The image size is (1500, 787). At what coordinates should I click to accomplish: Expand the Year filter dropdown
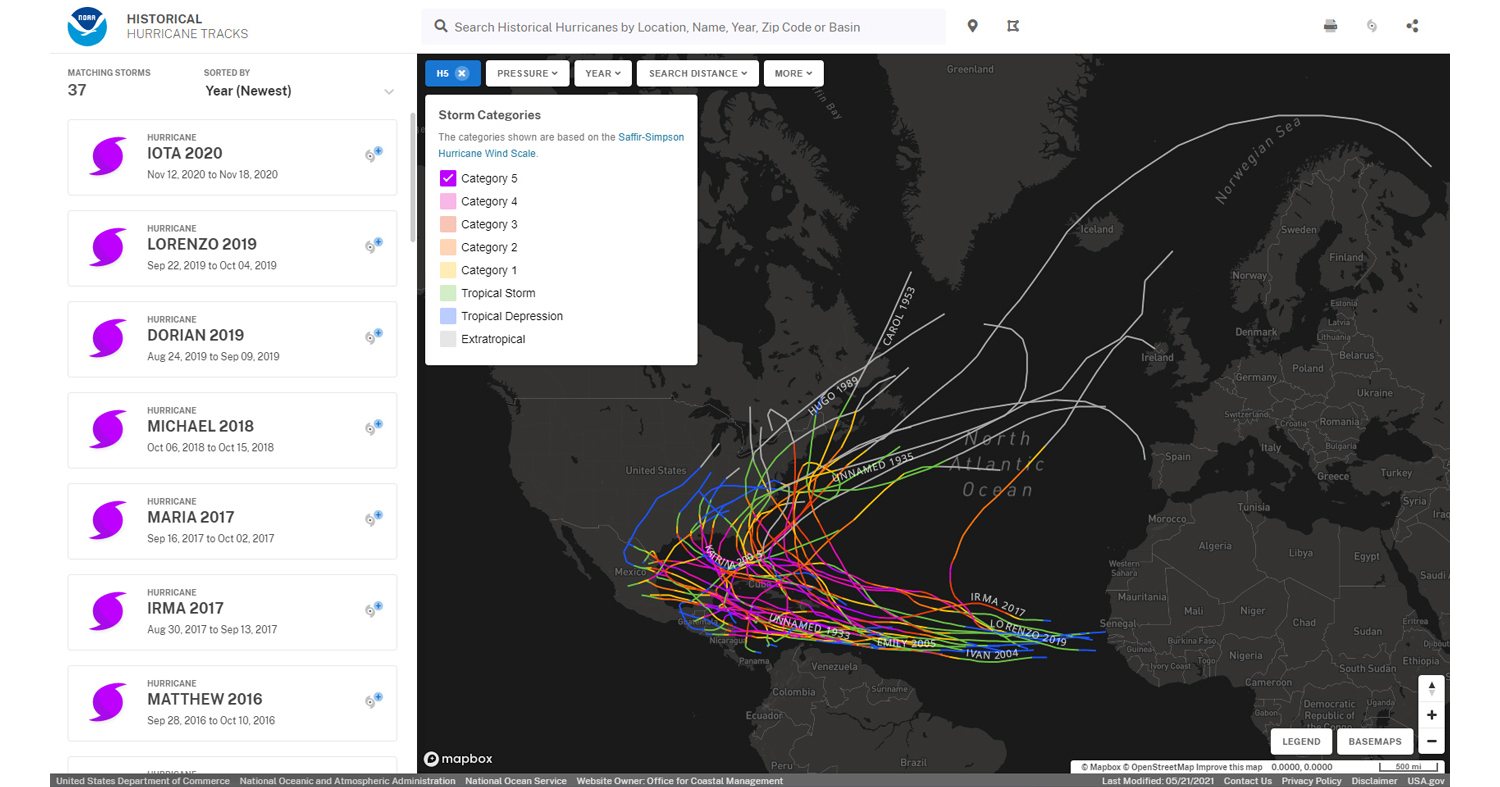point(603,73)
